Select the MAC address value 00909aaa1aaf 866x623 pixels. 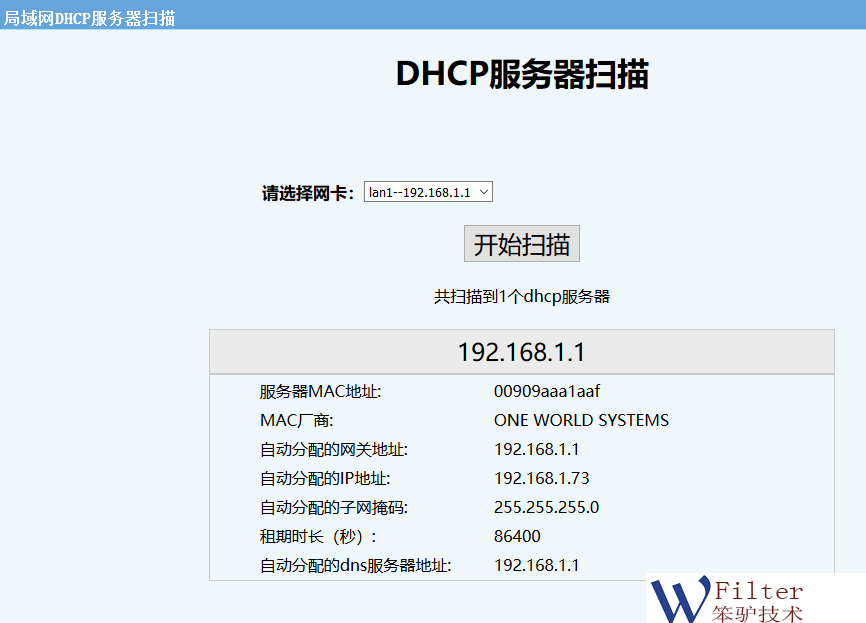547,391
